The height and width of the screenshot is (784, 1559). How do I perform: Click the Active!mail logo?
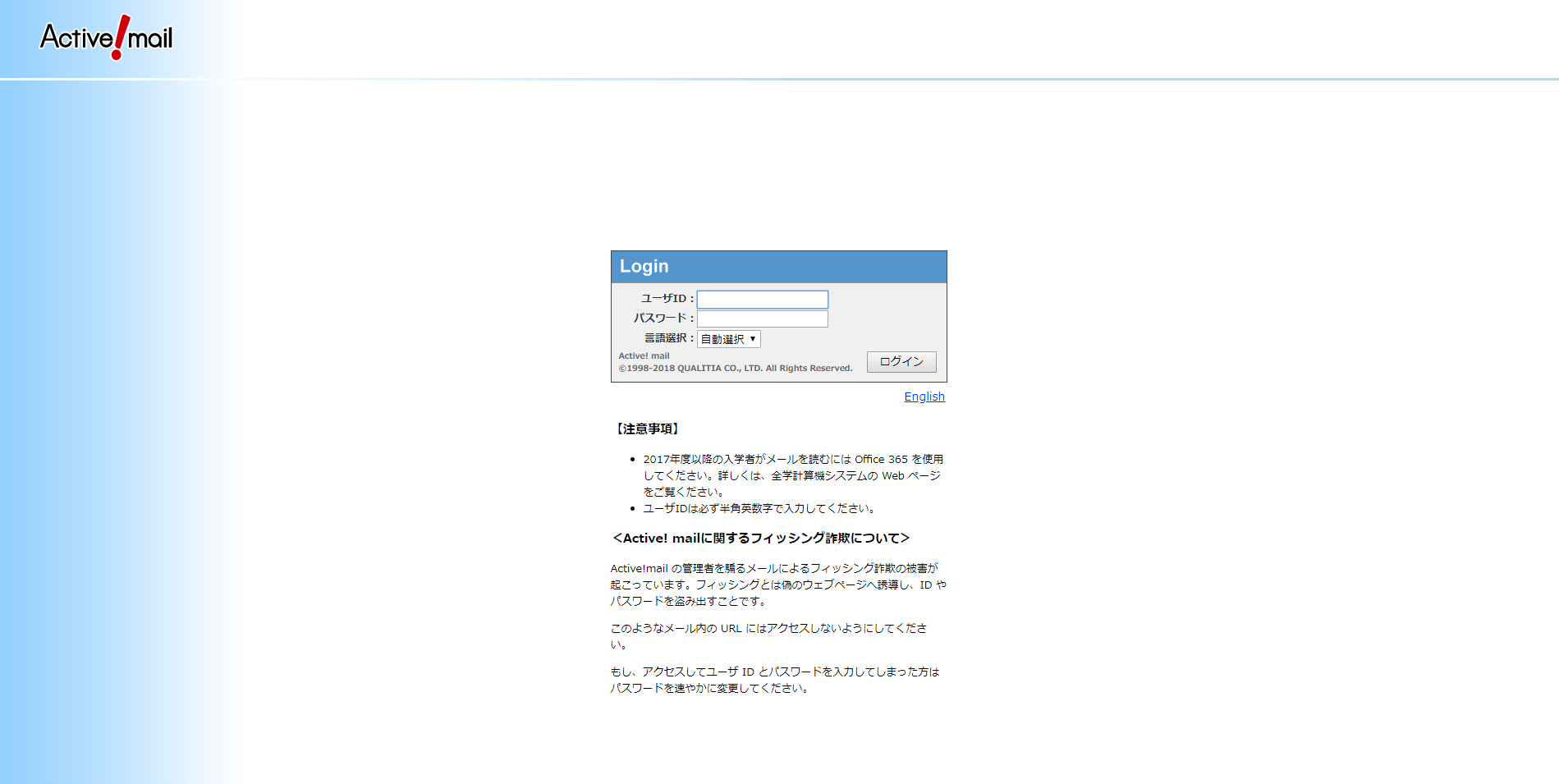[107, 38]
